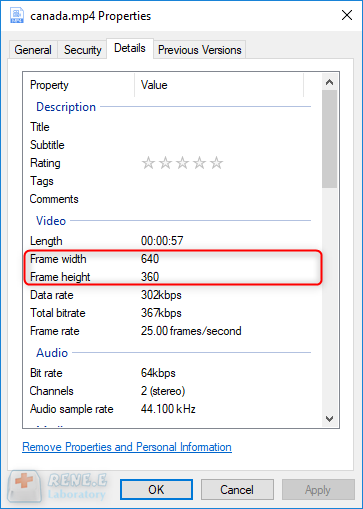Close the canada.mp4 Properties dialog

coord(347,15)
